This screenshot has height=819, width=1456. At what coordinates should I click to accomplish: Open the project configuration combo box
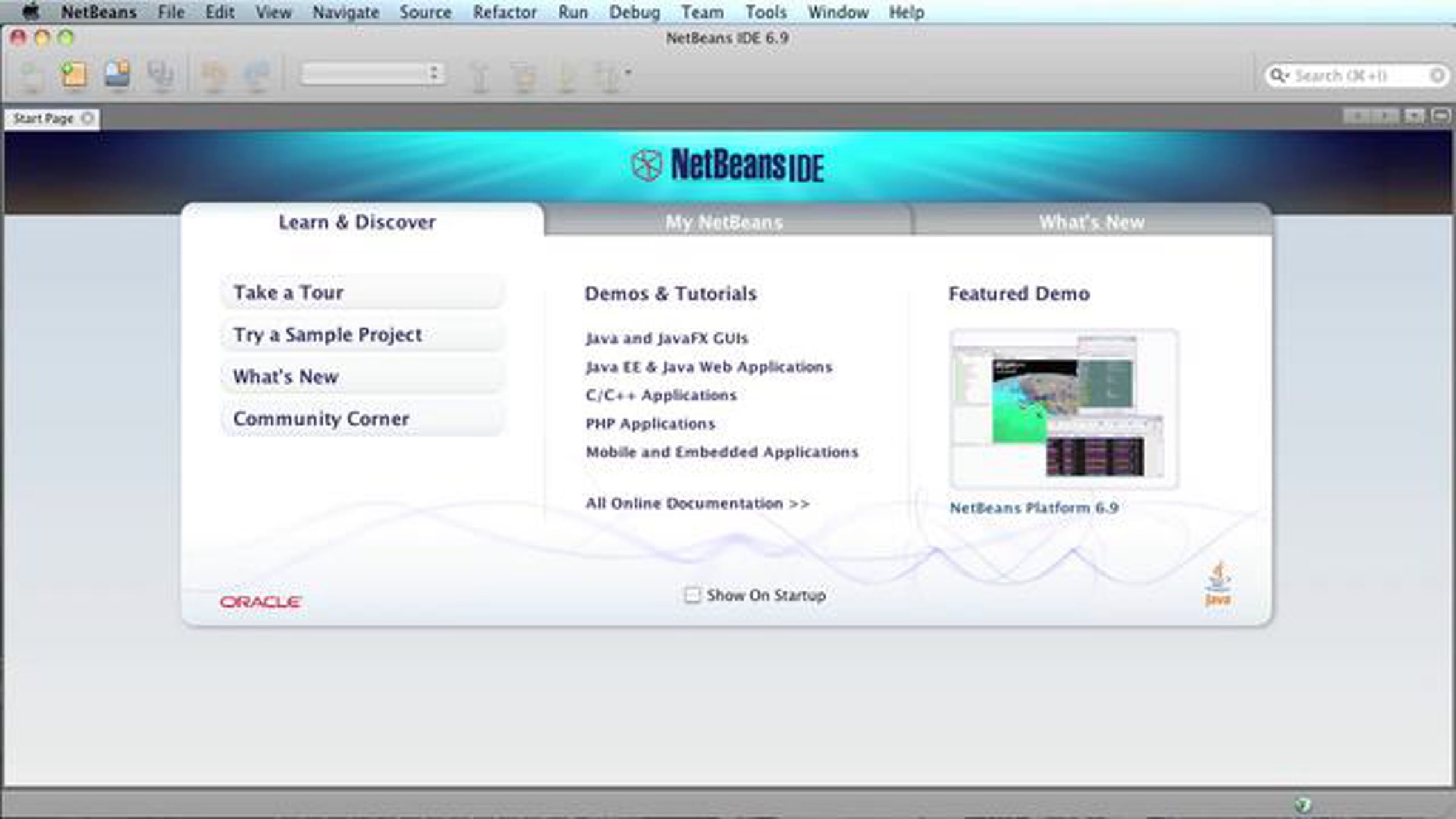(372, 74)
